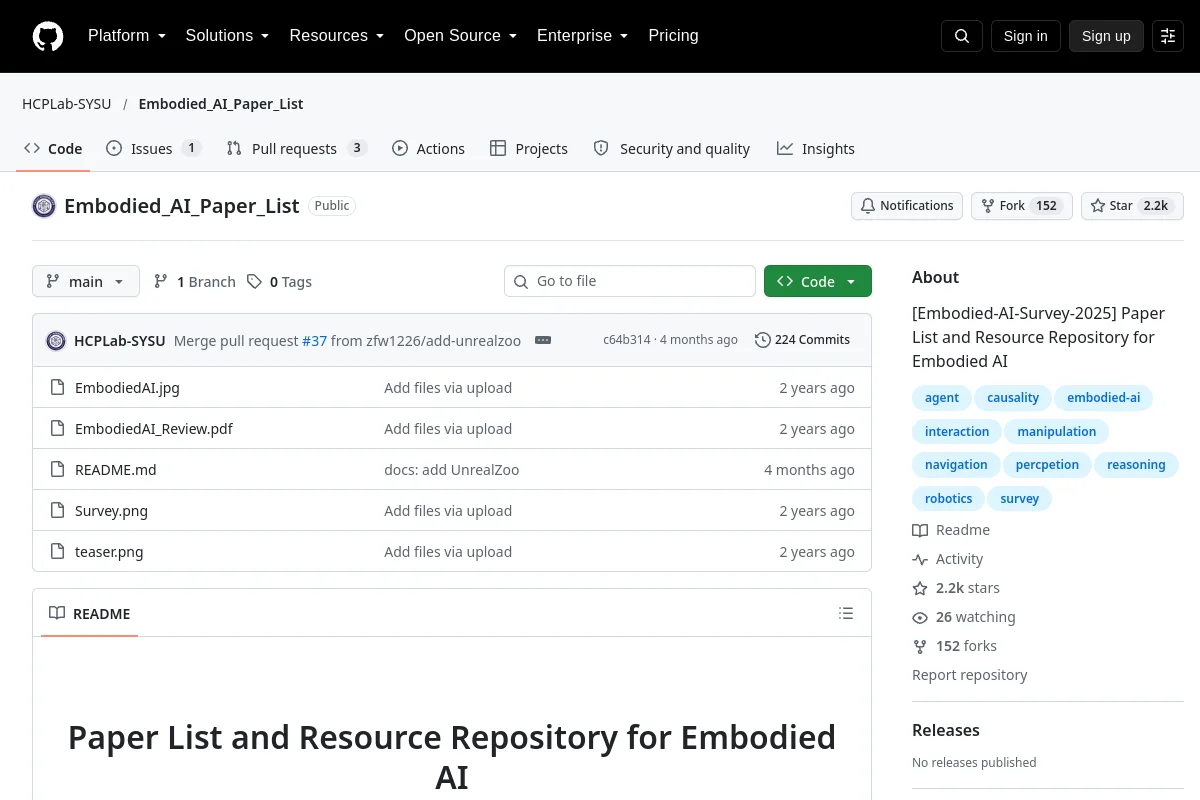Open the Releases heading link
The width and height of the screenshot is (1200, 800).
(x=946, y=730)
